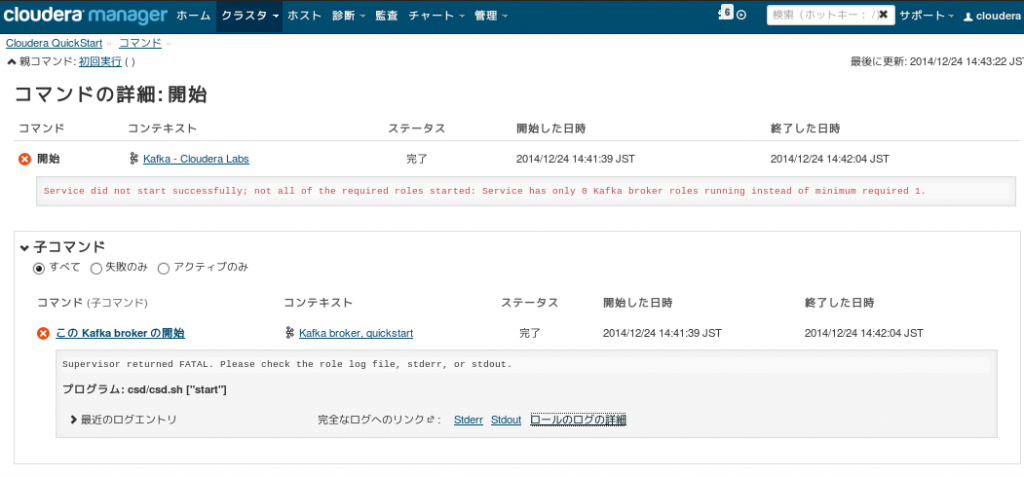
Task: Open the クラスタ dropdown menu
Action: pos(250,16)
